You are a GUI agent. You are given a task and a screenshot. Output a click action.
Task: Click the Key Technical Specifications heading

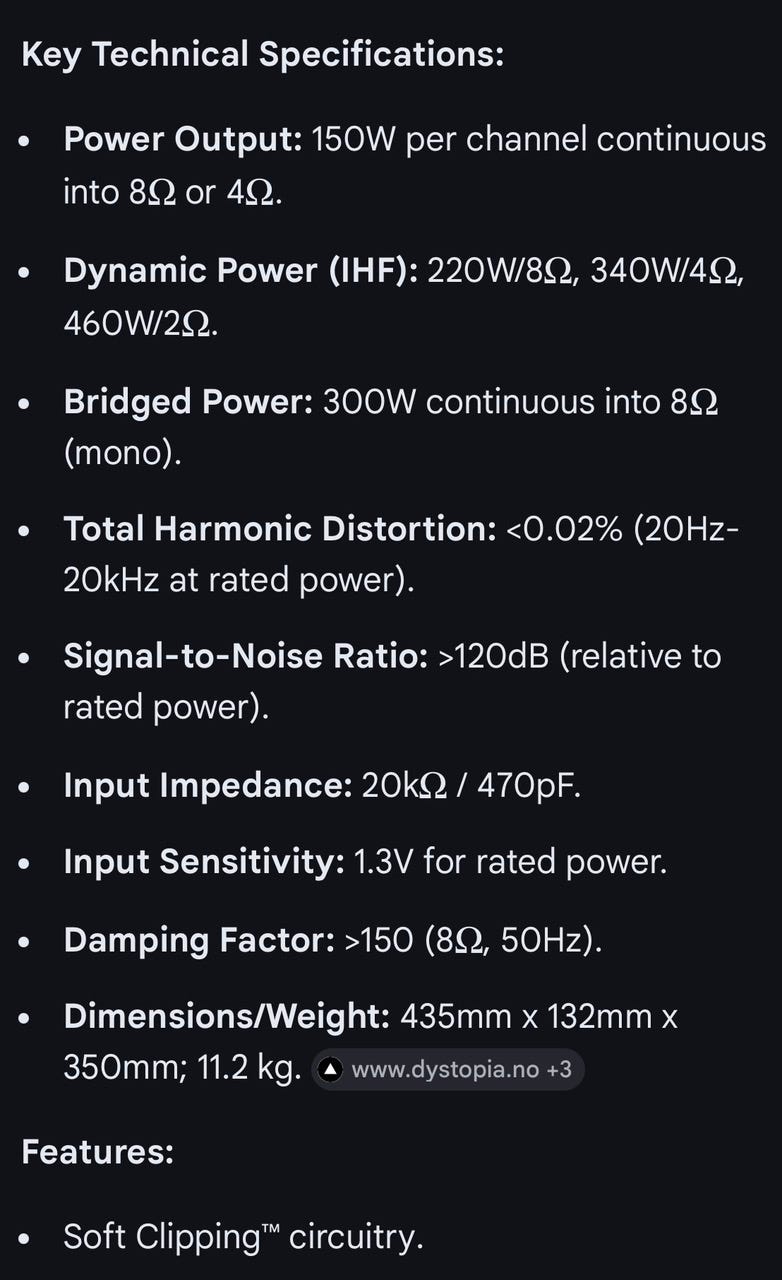pyautogui.click(x=262, y=54)
